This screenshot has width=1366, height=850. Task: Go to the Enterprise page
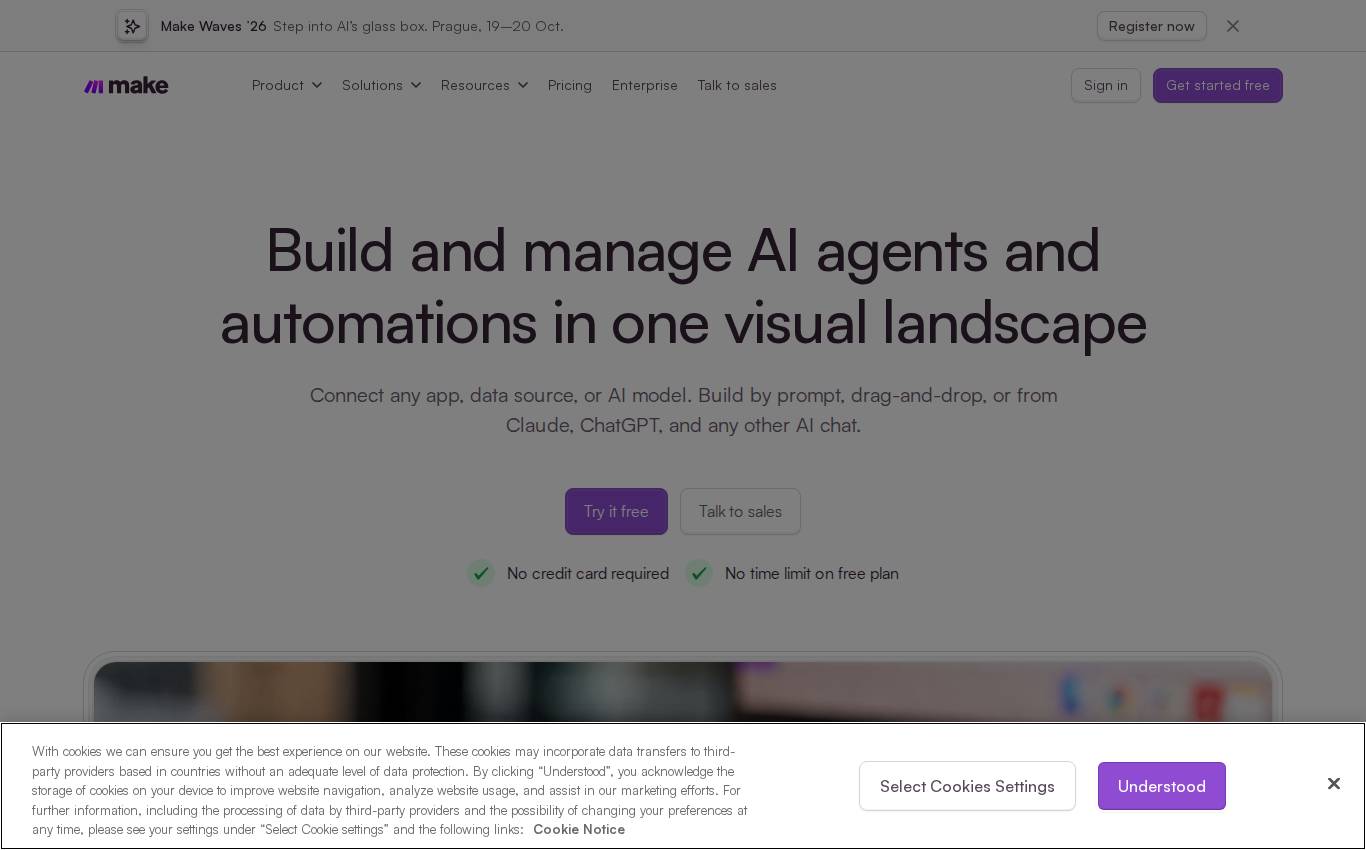[645, 85]
